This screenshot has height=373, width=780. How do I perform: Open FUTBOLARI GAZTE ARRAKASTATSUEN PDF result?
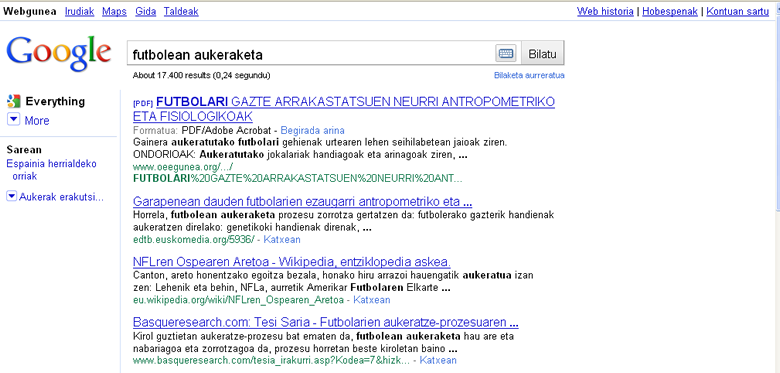[x=344, y=109]
